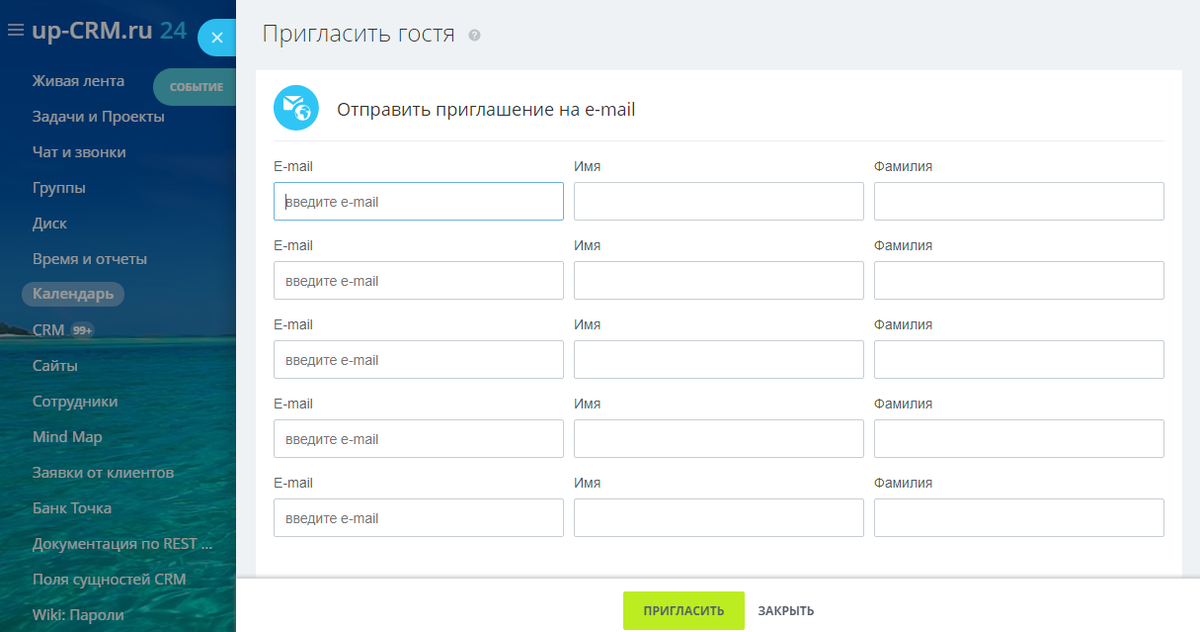Click the Пригласить гостя page title
The width and height of the screenshot is (1200, 632).
(x=358, y=34)
